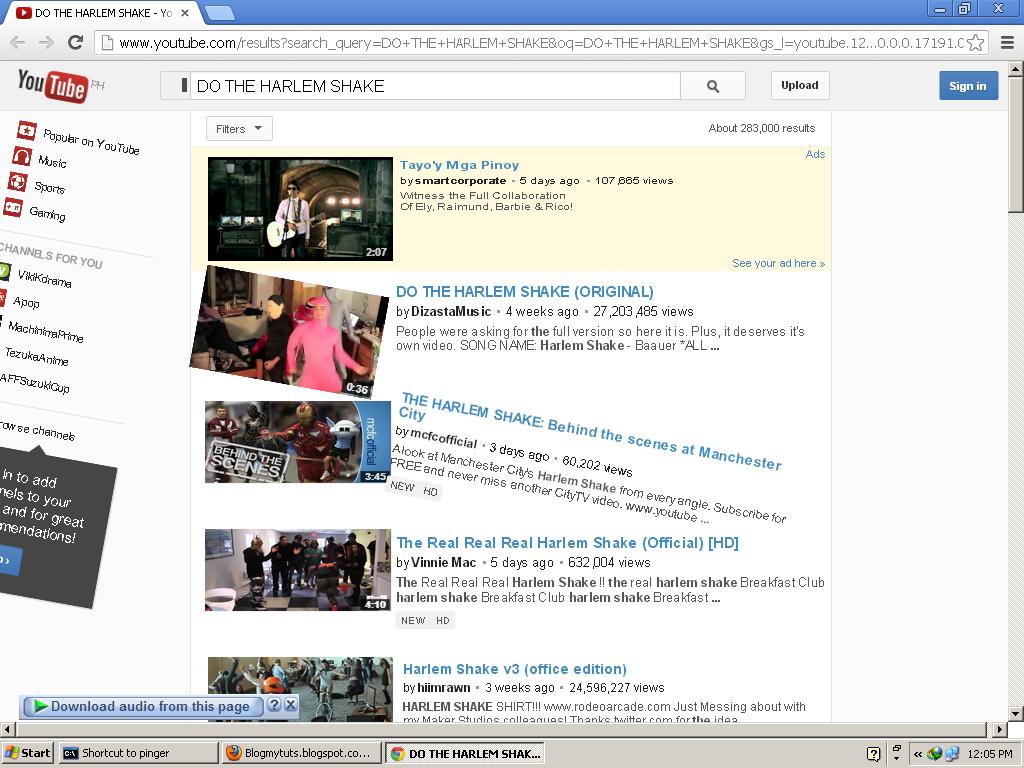Click the Download audio from this page button
This screenshot has width=1024, height=768.
(142, 706)
